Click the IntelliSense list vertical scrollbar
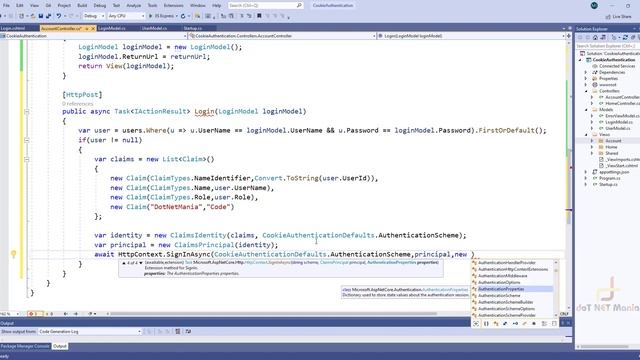Screen dimensions: 640x360 [556, 289]
